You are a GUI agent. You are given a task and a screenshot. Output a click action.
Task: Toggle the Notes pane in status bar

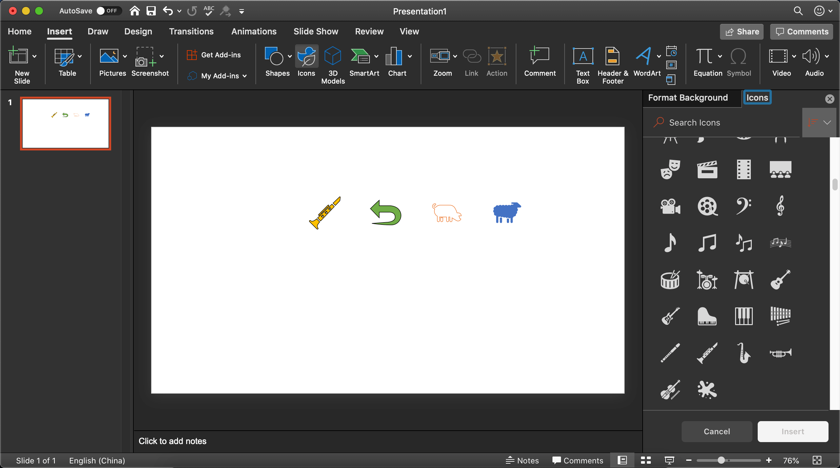[x=522, y=461]
